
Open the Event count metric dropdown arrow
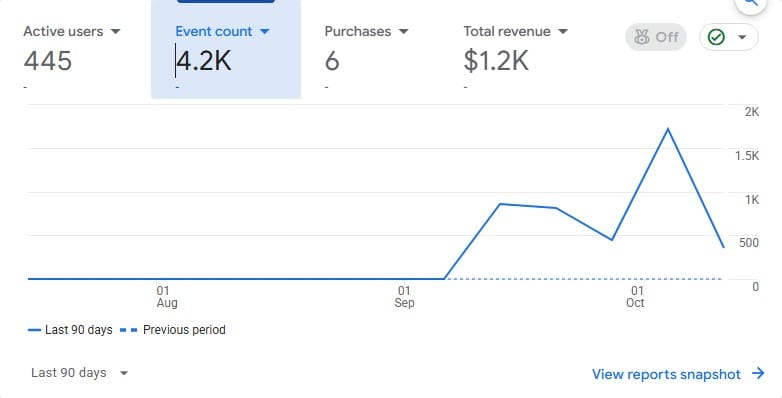[x=265, y=31]
